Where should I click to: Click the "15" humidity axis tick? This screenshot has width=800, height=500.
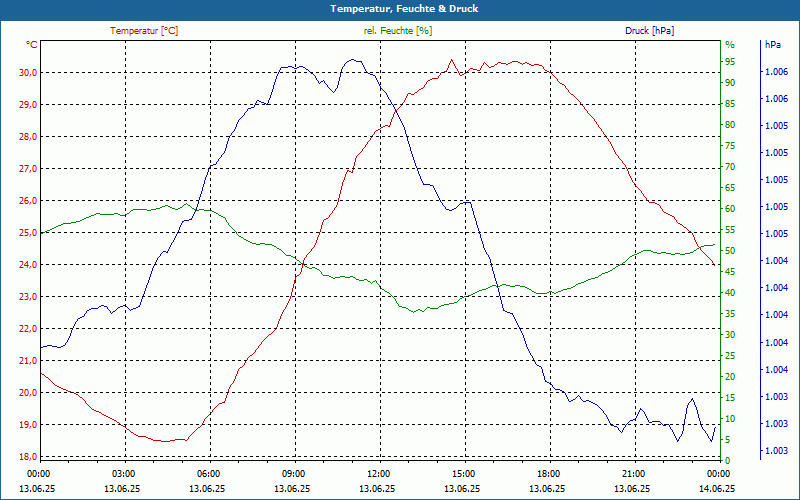730,397
